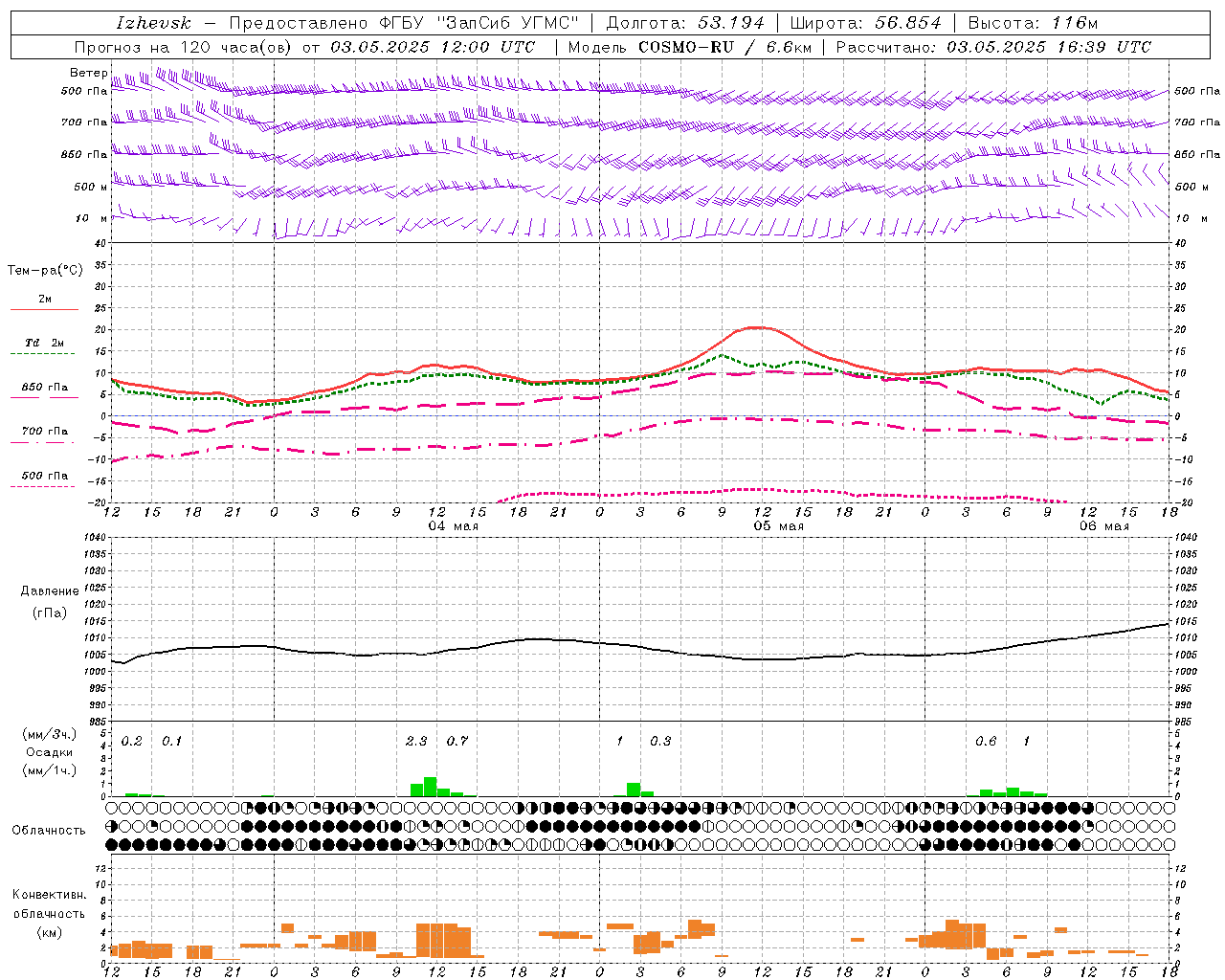
Task: Select the text Предоставлено ФГБУ "ЗапСиб УГМС"
Action: [404, 23]
